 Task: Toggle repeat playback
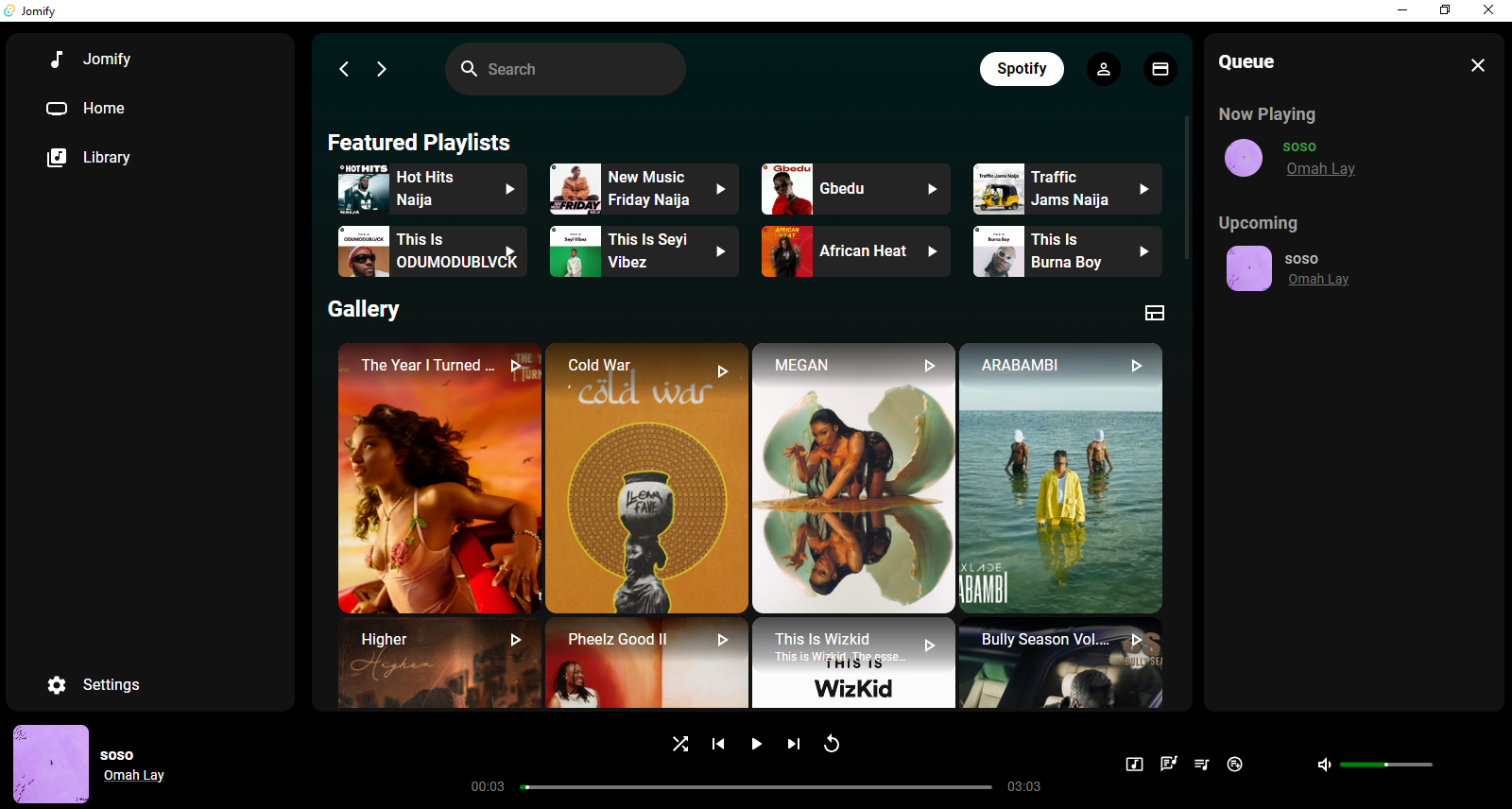(x=832, y=744)
